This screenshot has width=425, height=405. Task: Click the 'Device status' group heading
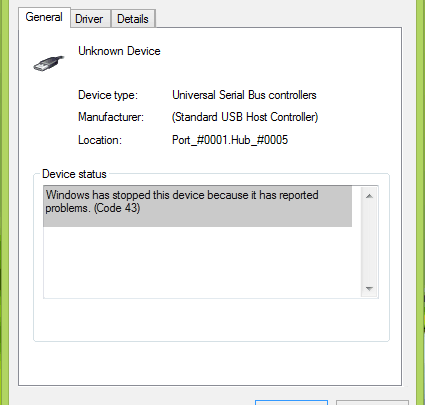(74, 174)
